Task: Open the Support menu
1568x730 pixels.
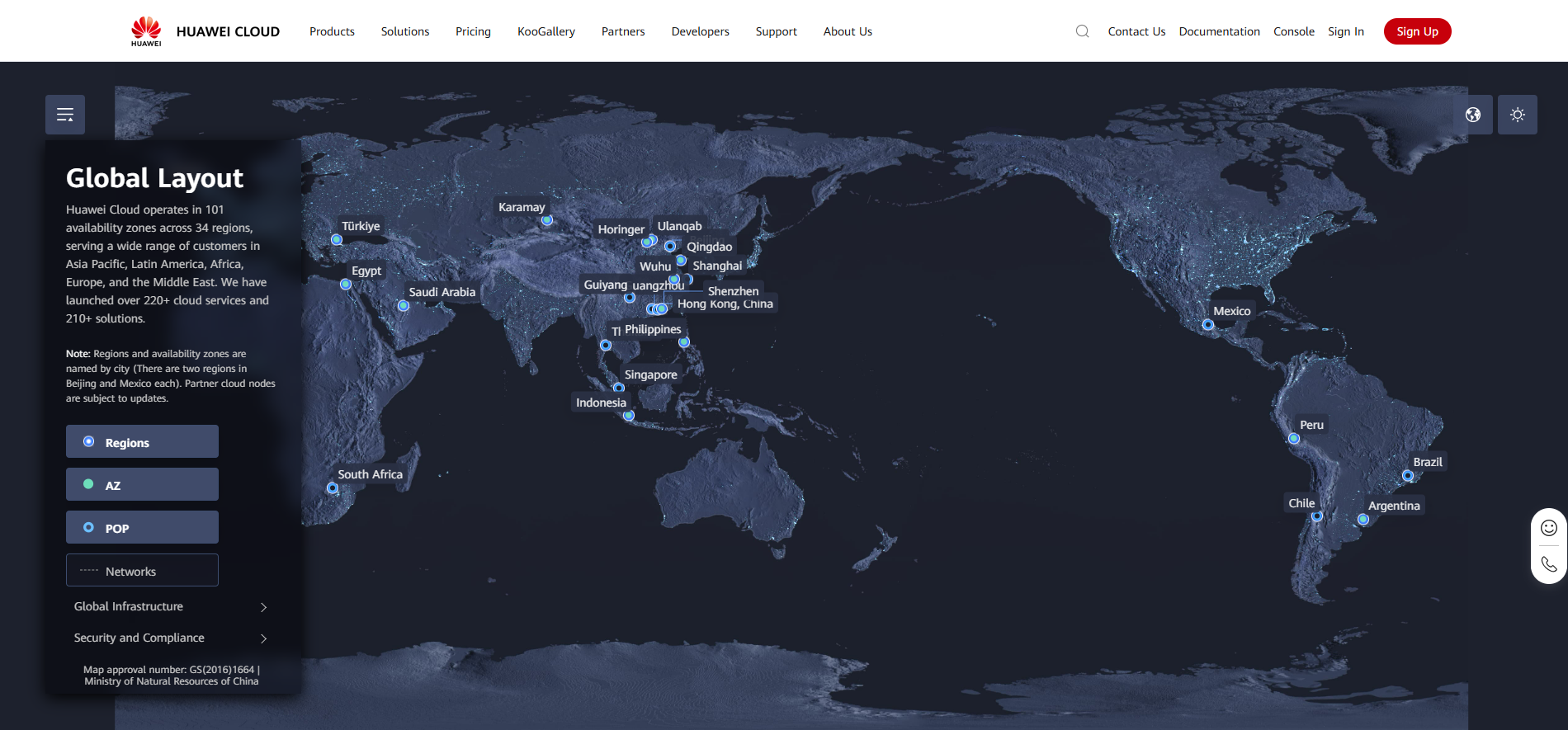Action: pos(777,31)
